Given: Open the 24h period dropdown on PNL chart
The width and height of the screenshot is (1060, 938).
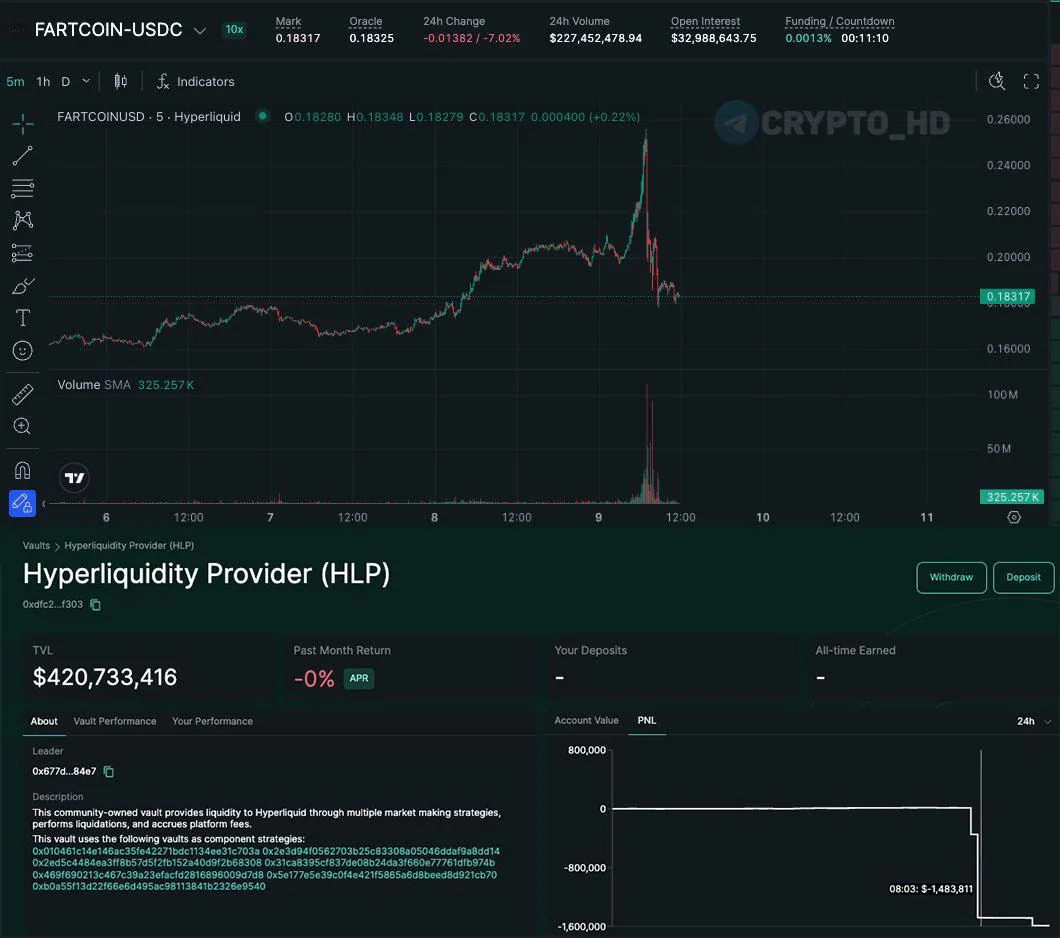Looking at the screenshot, I should (x=1026, y=721).
